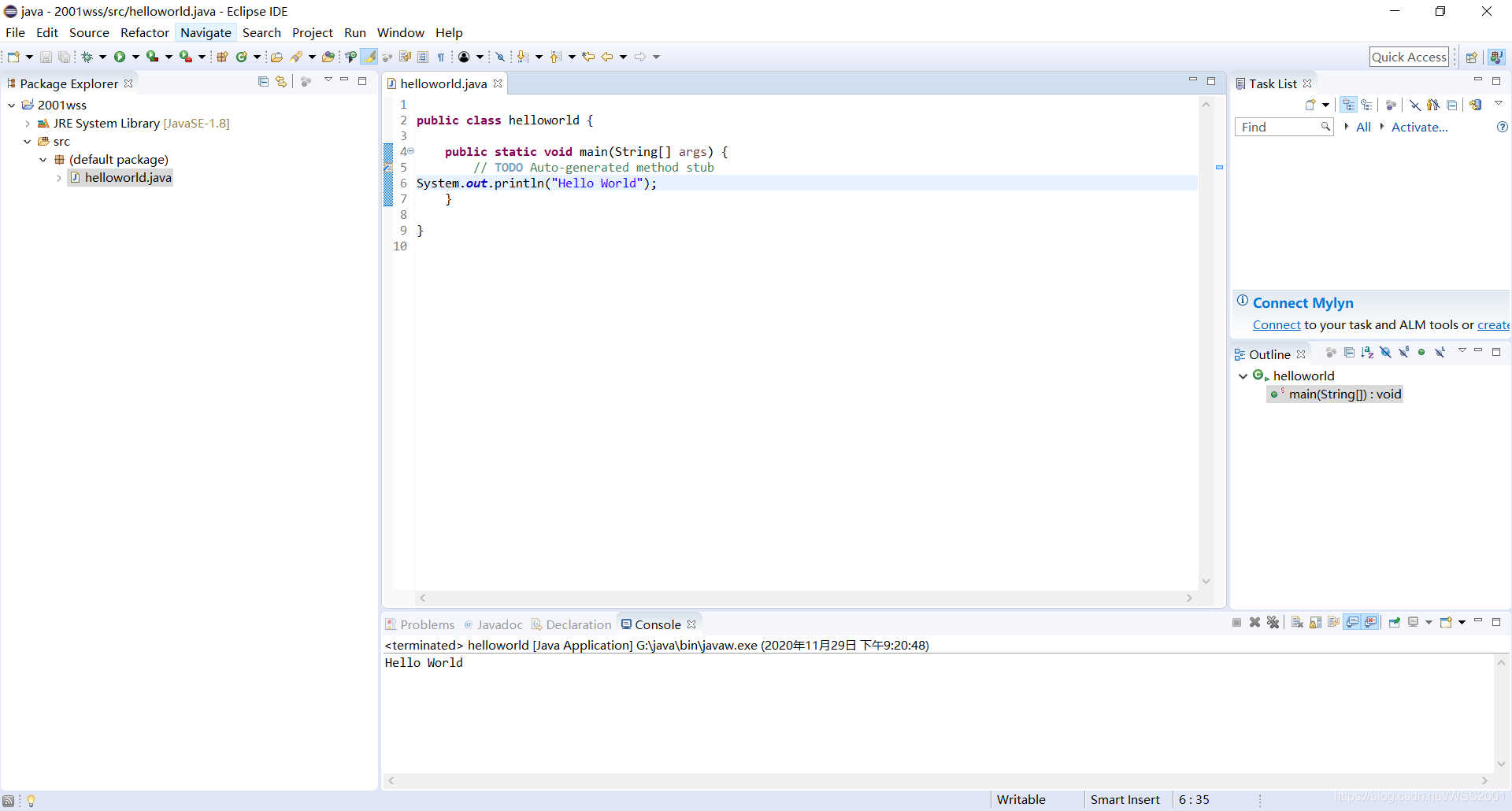Click the Back navigation arrow
1512x811 pixels.
click(x=607, y=57)
